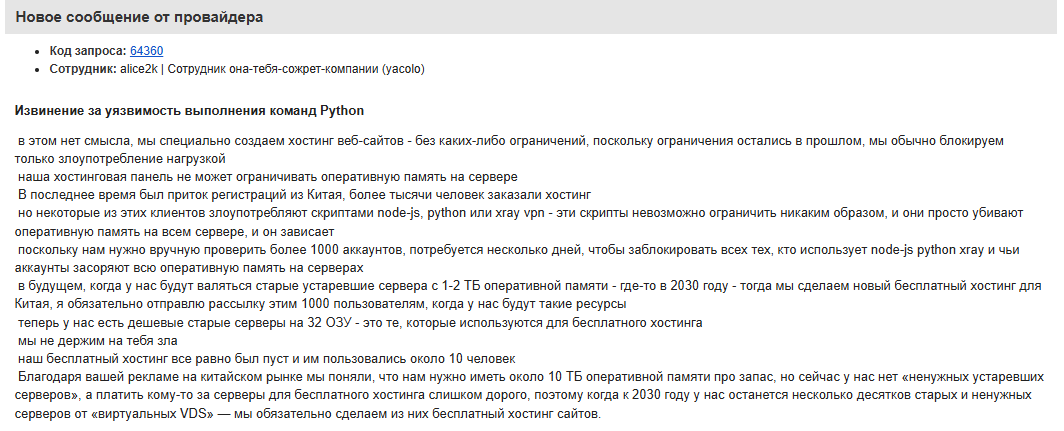The image size is (1064, 431).
Task: Click the "Код запроса:" label
Action: pyautogui.click(x=87, y=51)
